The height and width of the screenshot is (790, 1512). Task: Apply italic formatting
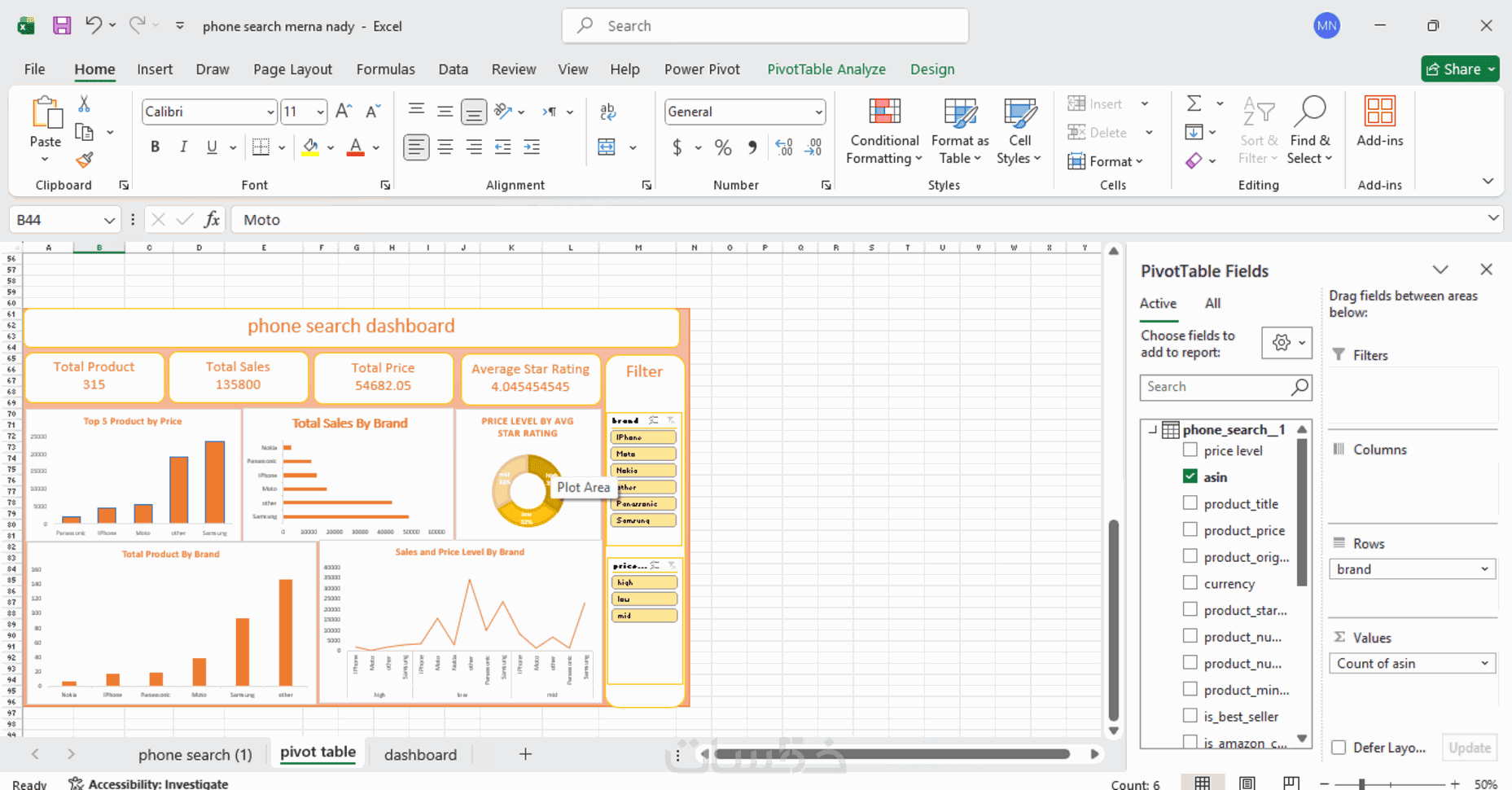(x=183, y=147)
